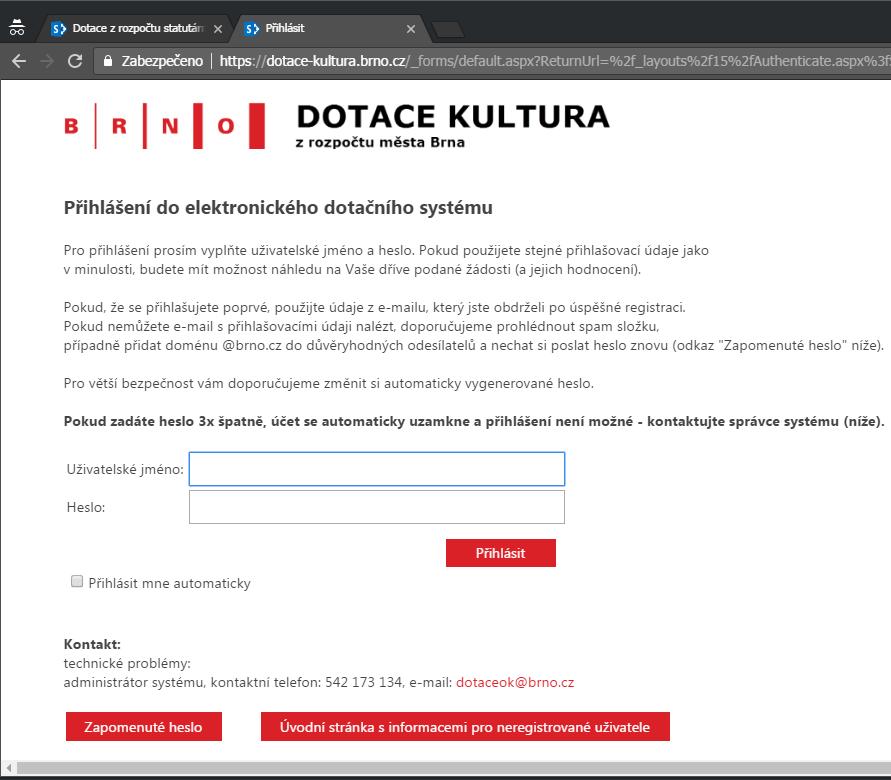Click the bold 3x wrong password warning
This screenshot has width=891, height=780.
pos(474,422)
